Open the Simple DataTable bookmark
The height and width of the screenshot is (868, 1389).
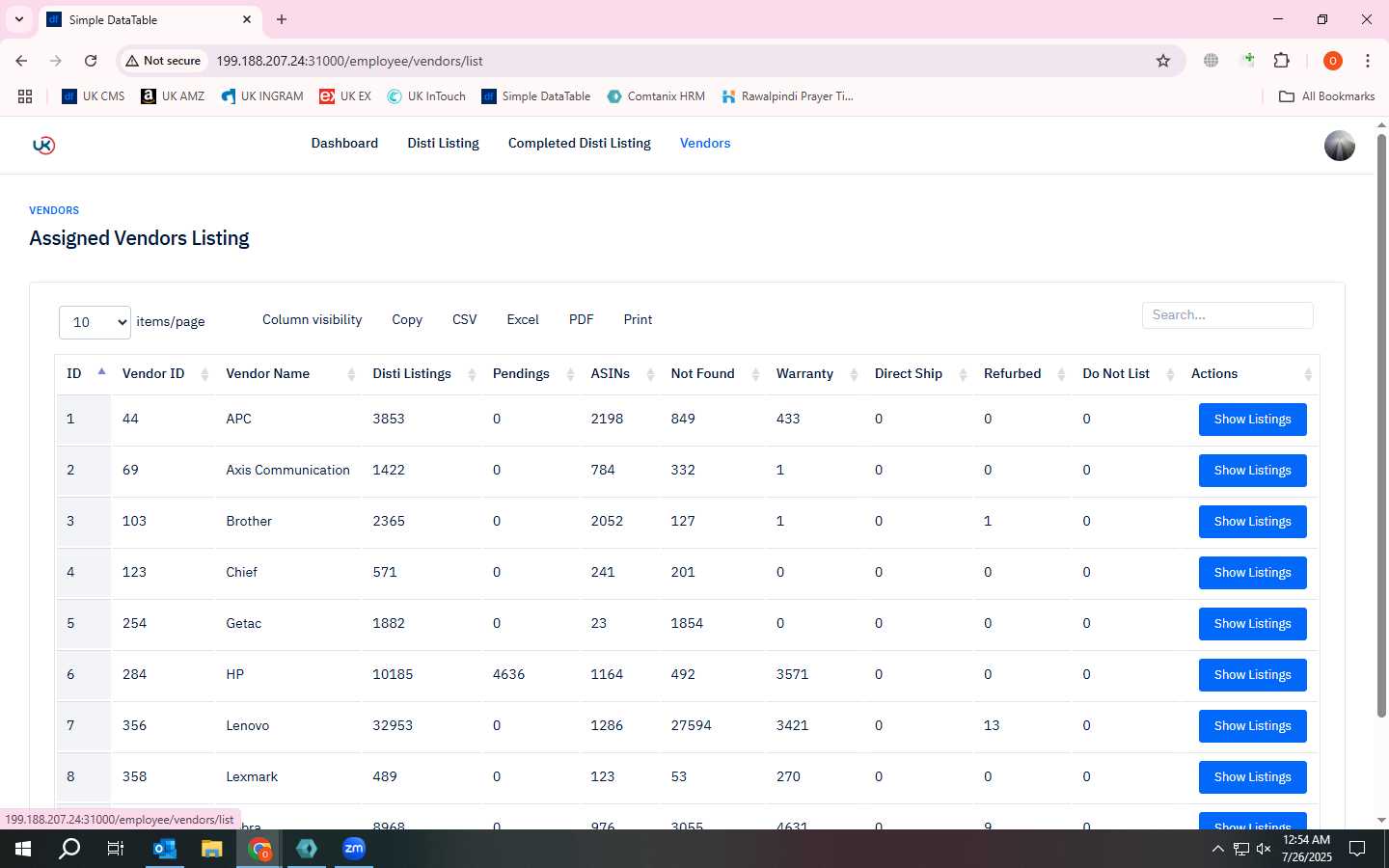[536, 96]
